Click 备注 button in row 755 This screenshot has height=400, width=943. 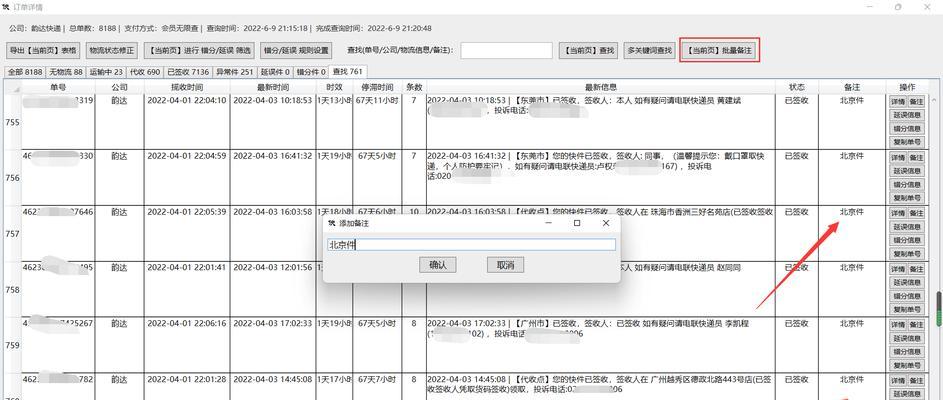[x=916, y=101]
